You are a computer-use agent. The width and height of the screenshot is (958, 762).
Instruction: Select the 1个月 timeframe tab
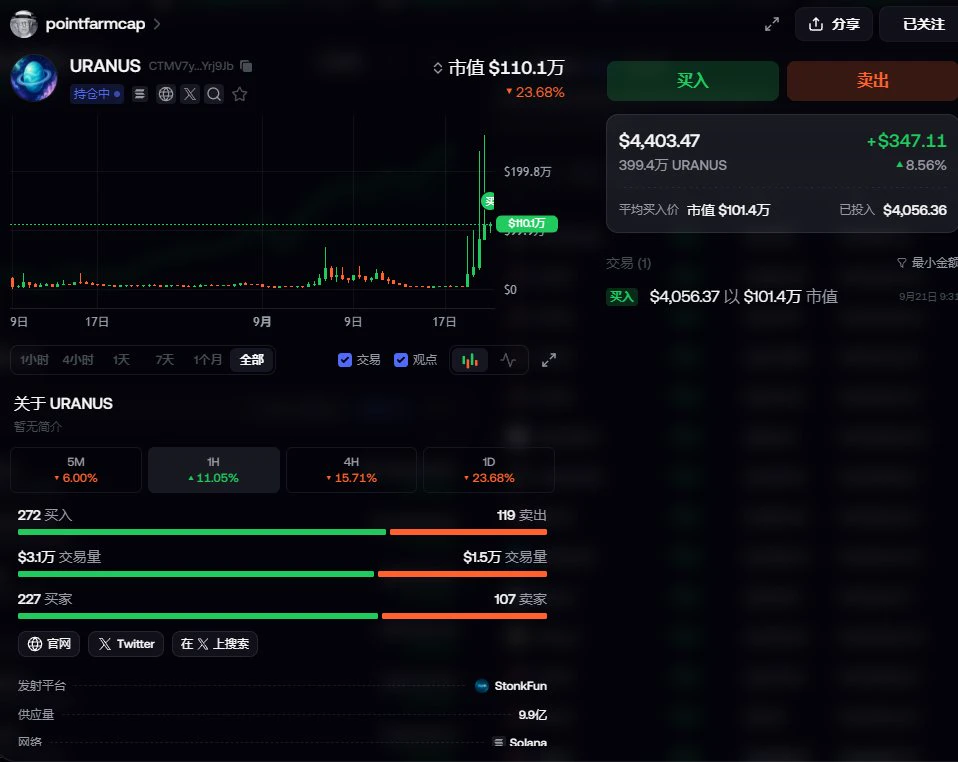(208, 360)
